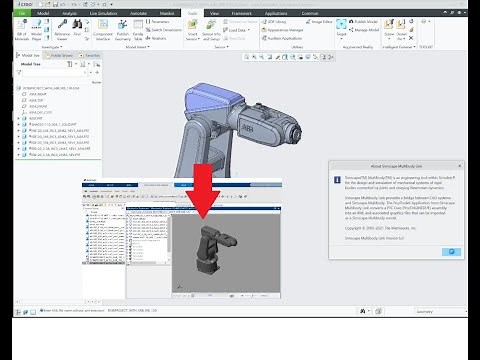
Task: Switch to Favorites navigator tab
Action: (x=89, y=55)
